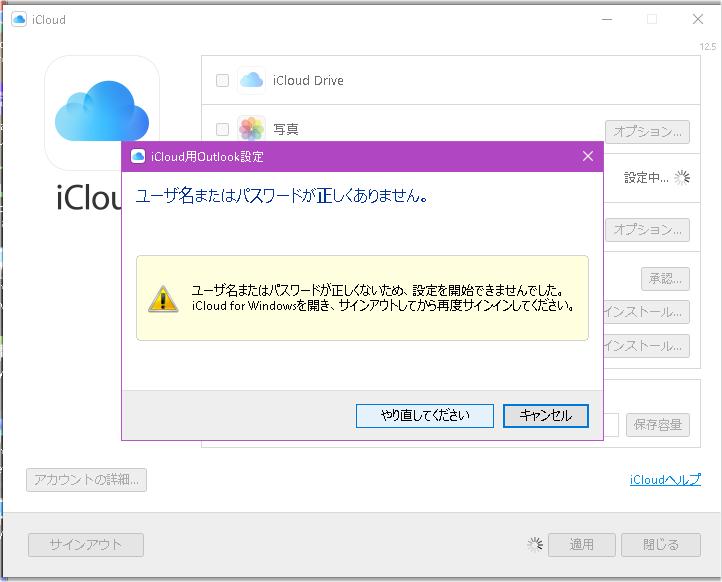Screen dimensions: 722x582
Task: Open 写真 オプション button
Action: 647,132
